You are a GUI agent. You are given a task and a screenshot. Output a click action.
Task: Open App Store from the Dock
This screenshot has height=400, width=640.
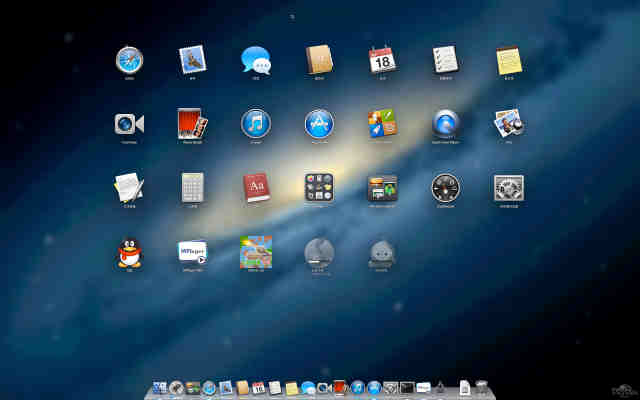pos(374,387)
